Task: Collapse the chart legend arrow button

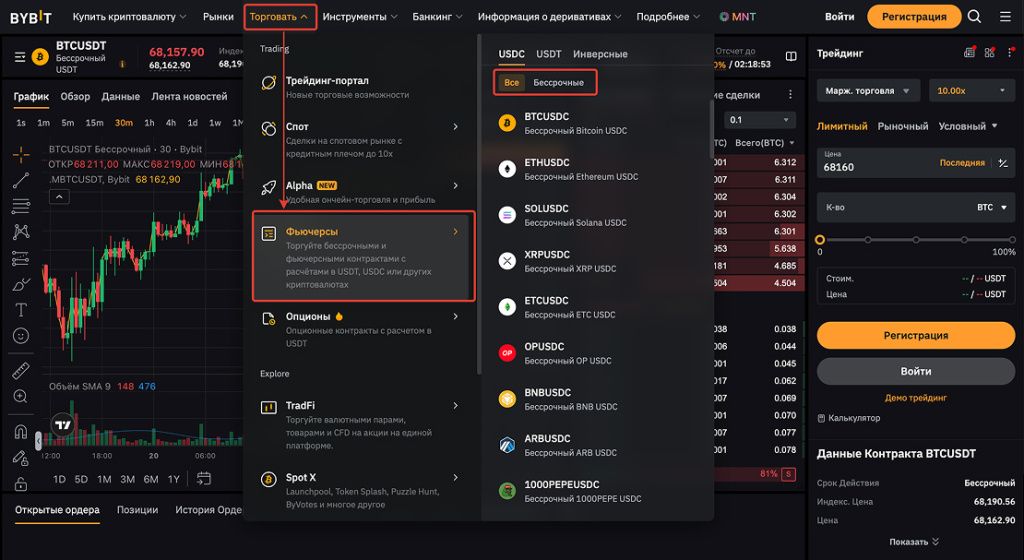Action: click(59, 196)
